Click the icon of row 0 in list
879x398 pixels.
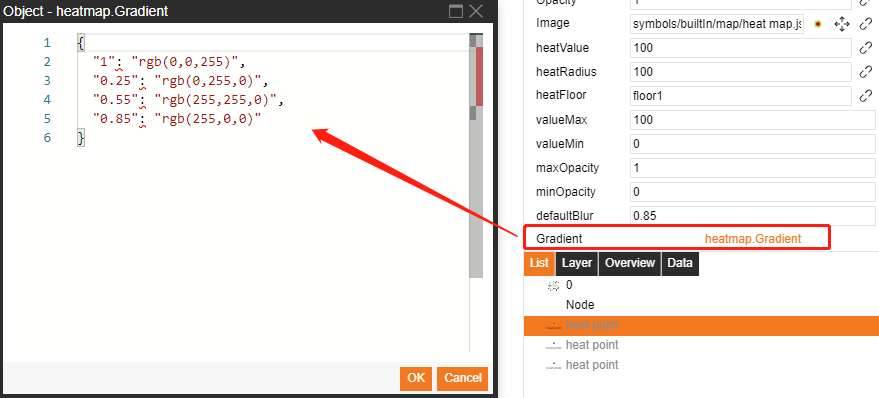[x=553, y=285]
